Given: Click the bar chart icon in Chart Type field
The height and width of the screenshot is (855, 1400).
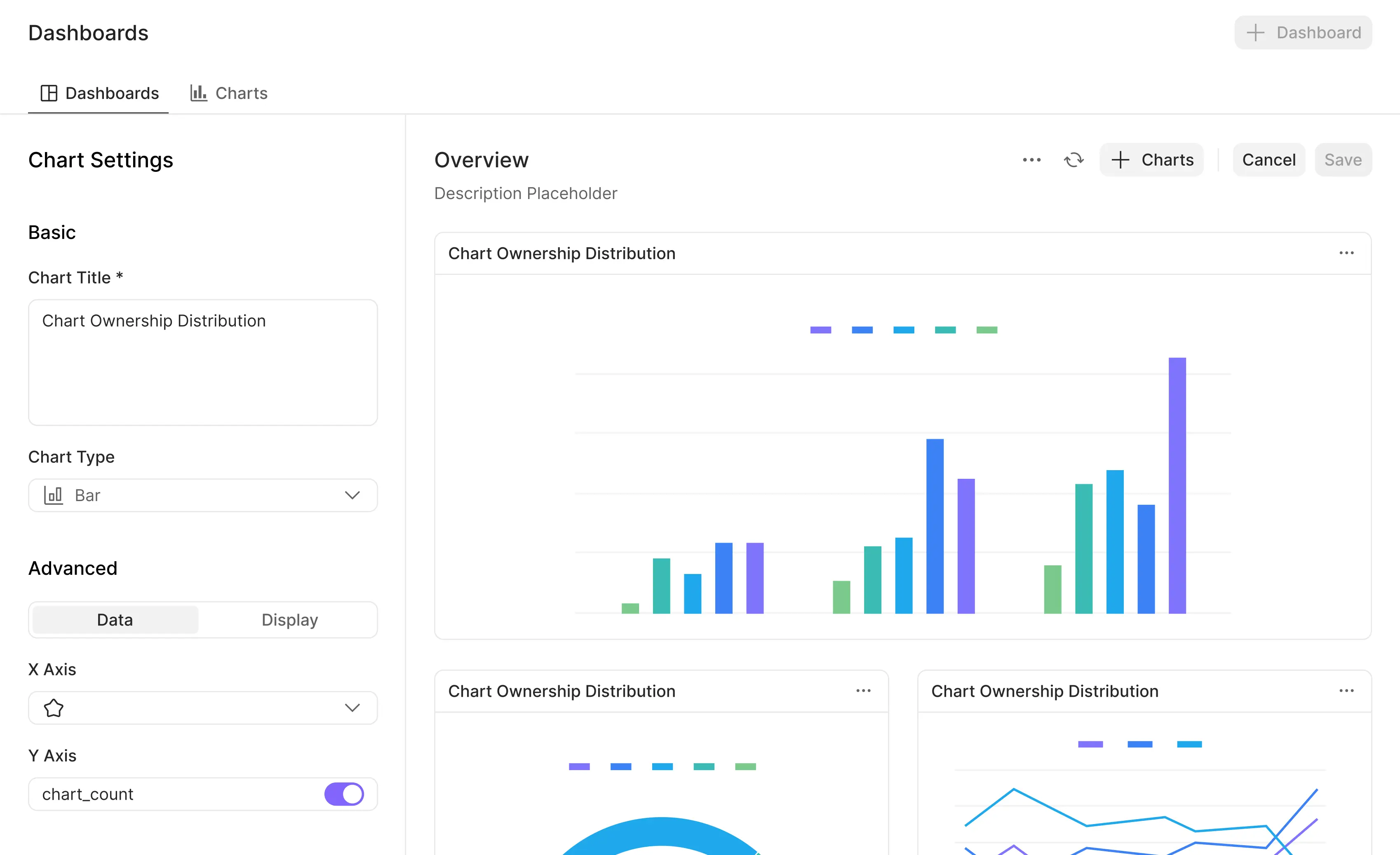Looking at the screenshot, I should [54, 495].
